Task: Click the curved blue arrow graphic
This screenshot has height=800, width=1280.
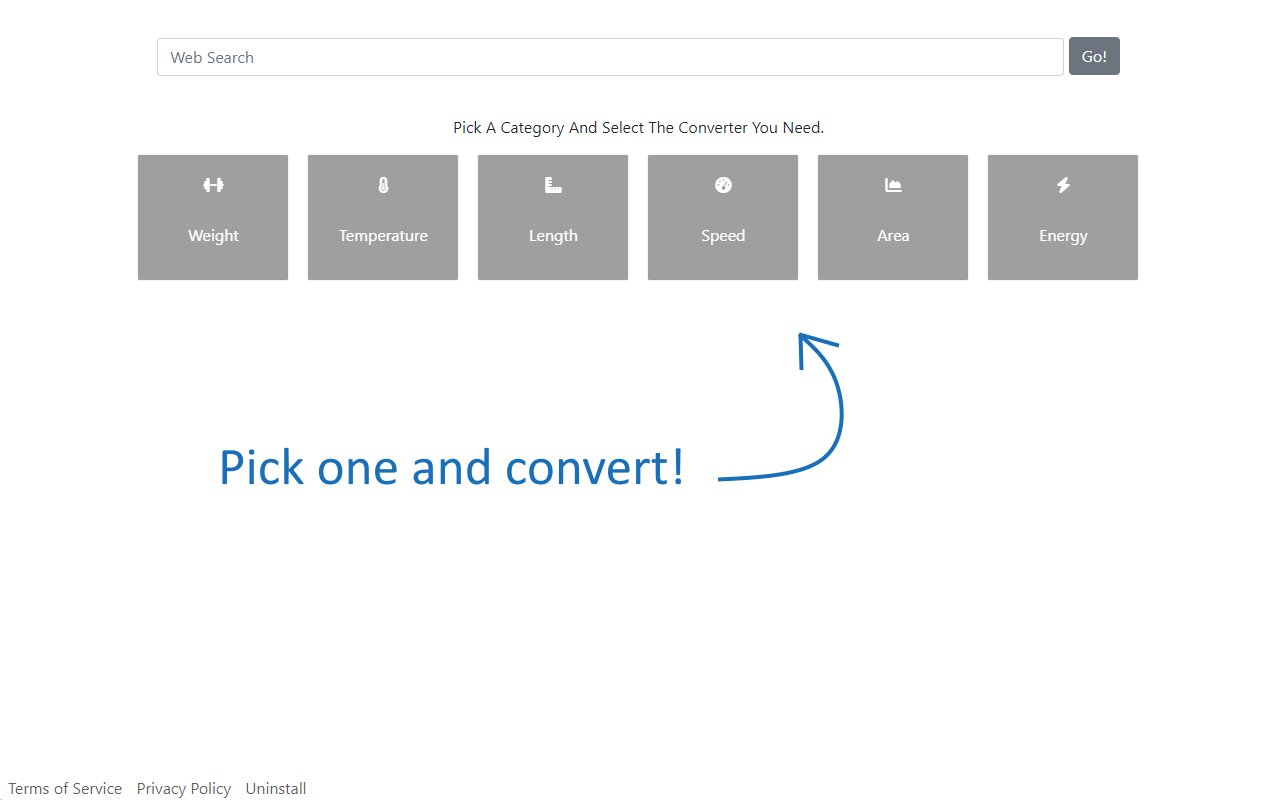Action: (x=800, y=410)
